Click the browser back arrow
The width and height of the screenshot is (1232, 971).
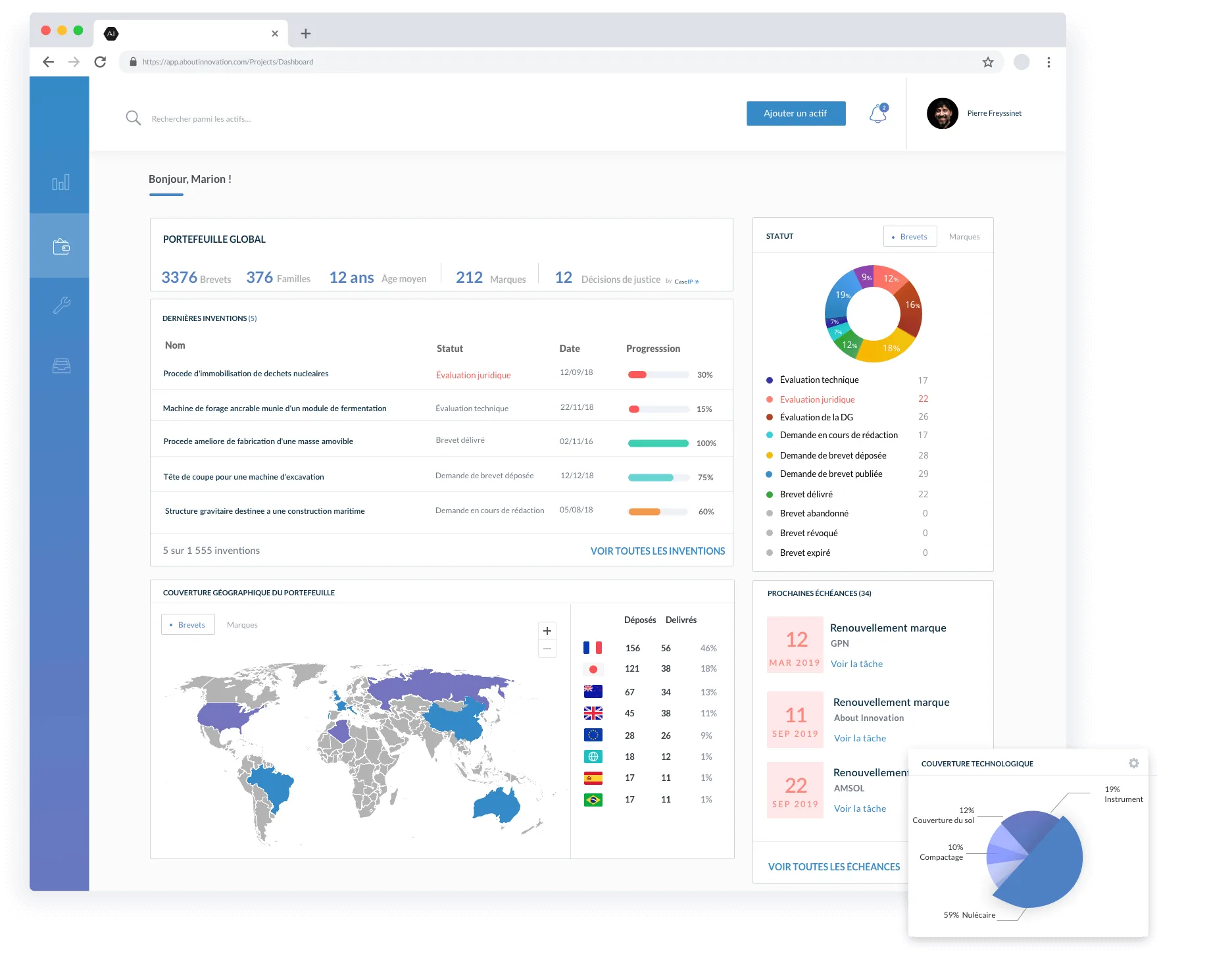point(48,62)
